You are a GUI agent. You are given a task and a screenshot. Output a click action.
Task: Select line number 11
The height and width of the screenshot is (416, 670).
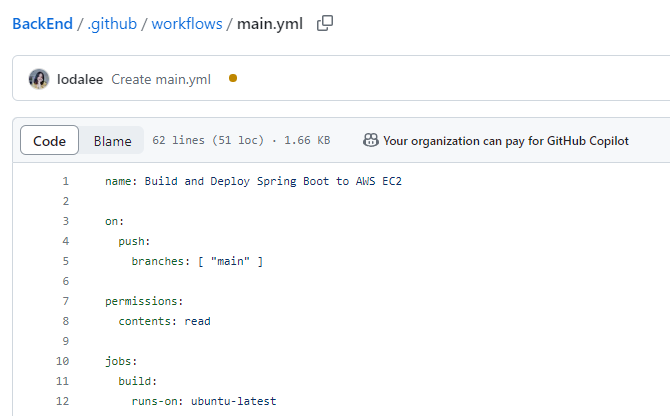pyautogui.click(x=62, y=381)
